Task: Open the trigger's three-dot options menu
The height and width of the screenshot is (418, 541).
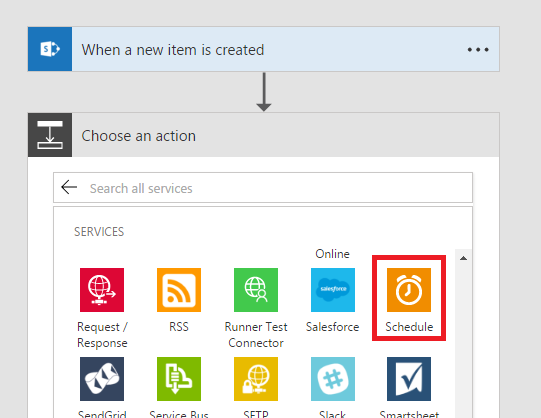Action: click(x=478, y=50)
